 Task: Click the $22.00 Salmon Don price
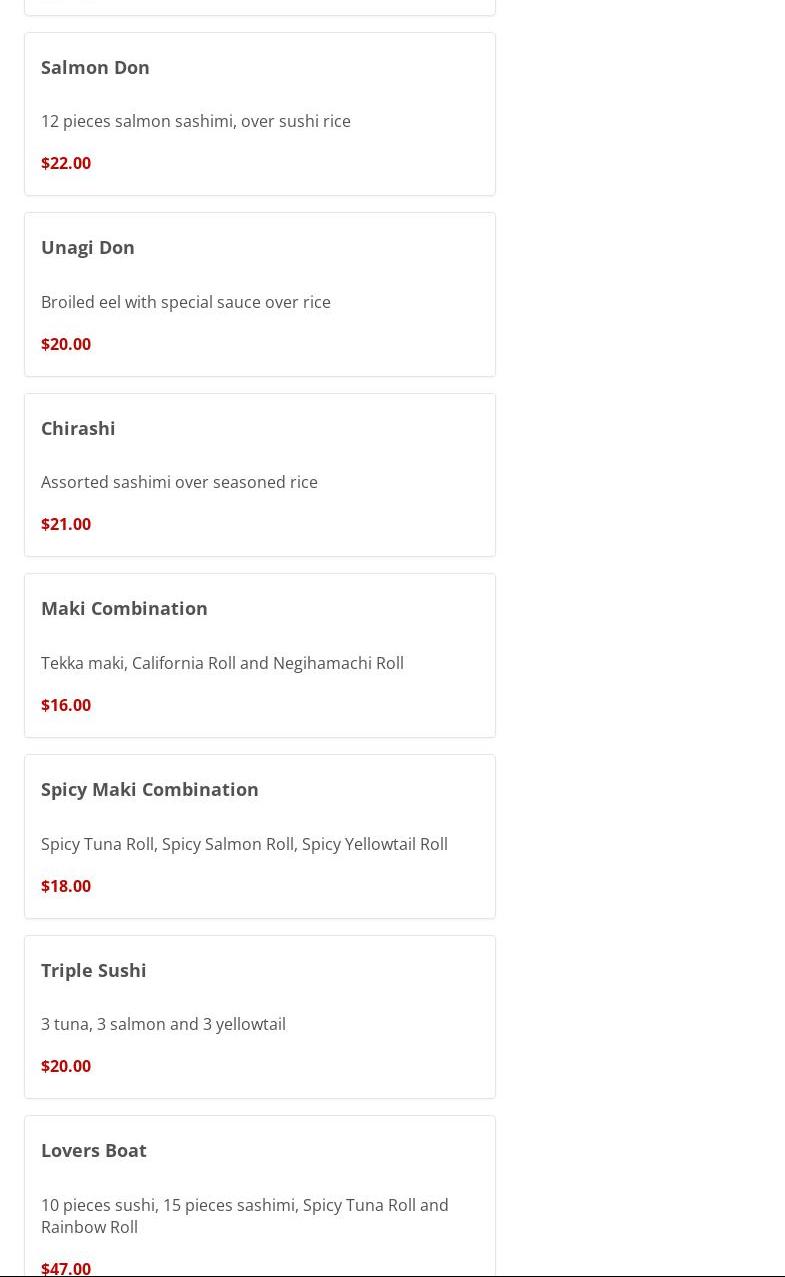(66, 163)
